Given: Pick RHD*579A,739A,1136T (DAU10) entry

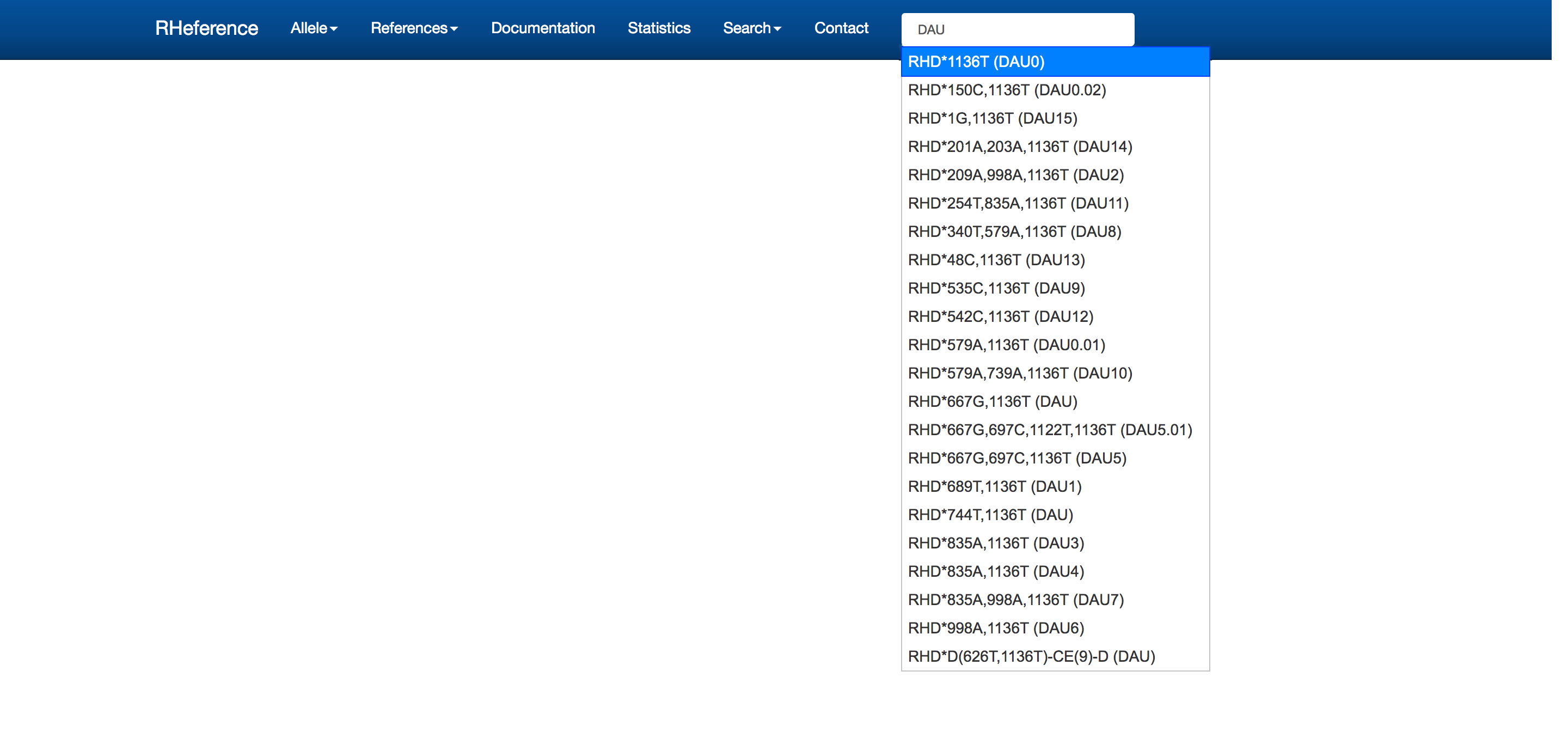Looking at the screenshot, I should (1055, 373).
